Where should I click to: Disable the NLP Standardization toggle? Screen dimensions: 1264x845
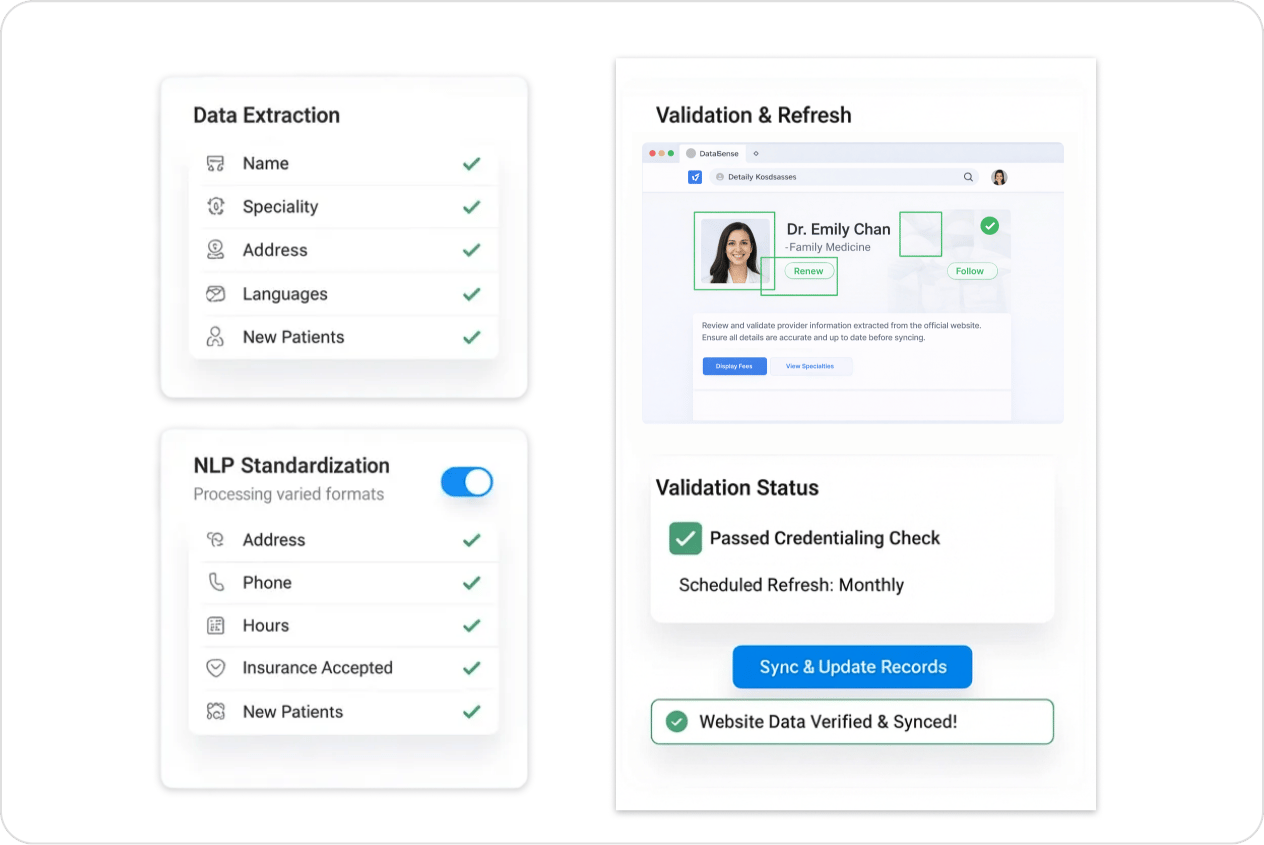click(466, 482)
